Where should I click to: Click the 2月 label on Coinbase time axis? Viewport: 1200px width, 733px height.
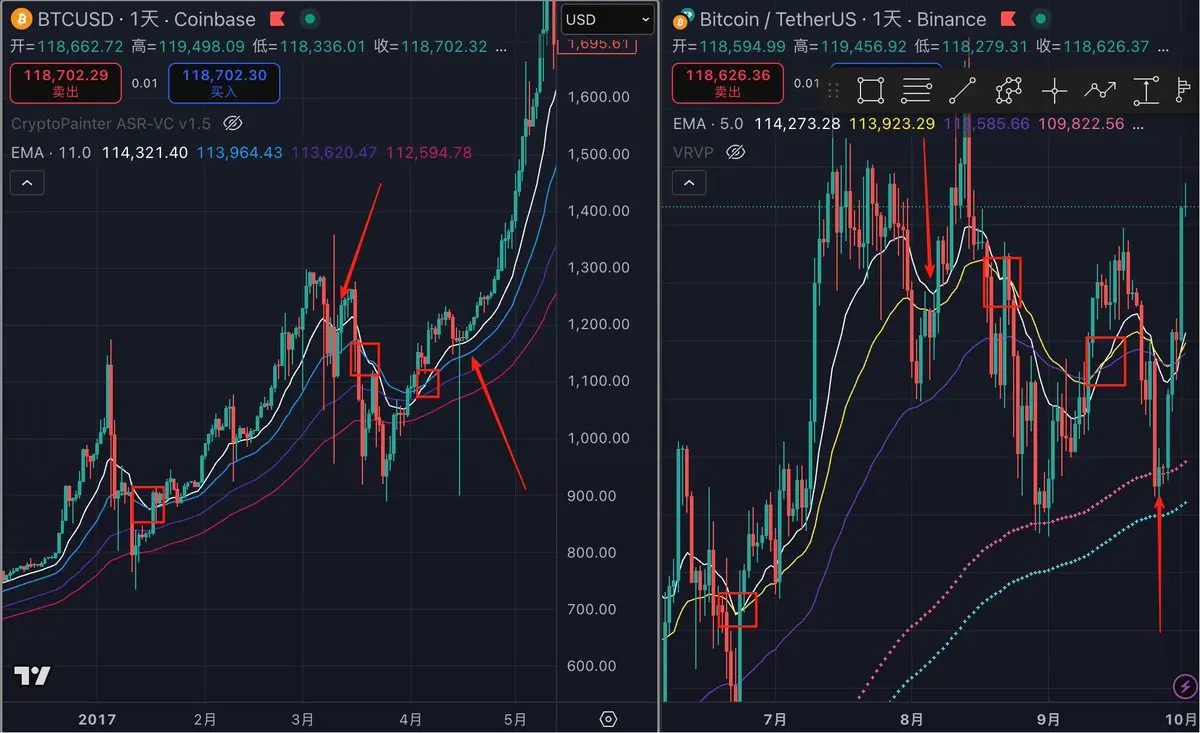205,719
